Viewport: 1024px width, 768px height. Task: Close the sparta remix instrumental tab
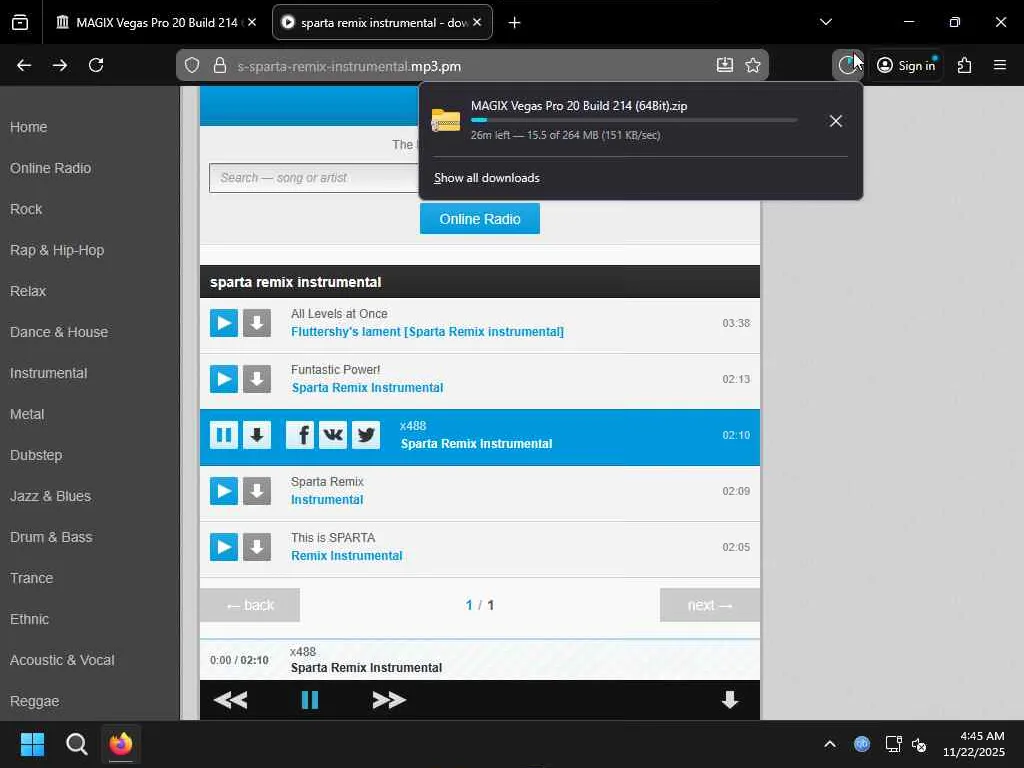click(x=477, y=23)
